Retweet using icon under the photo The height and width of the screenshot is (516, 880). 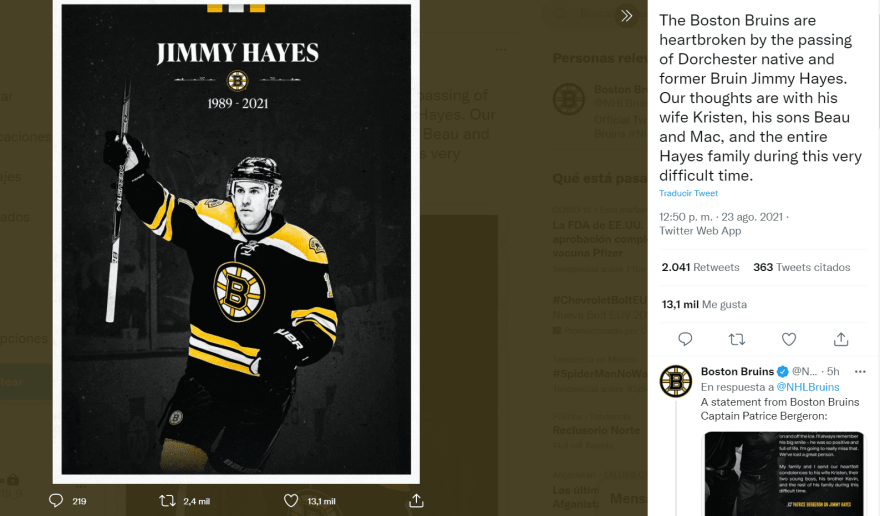[x=169, y=500]
